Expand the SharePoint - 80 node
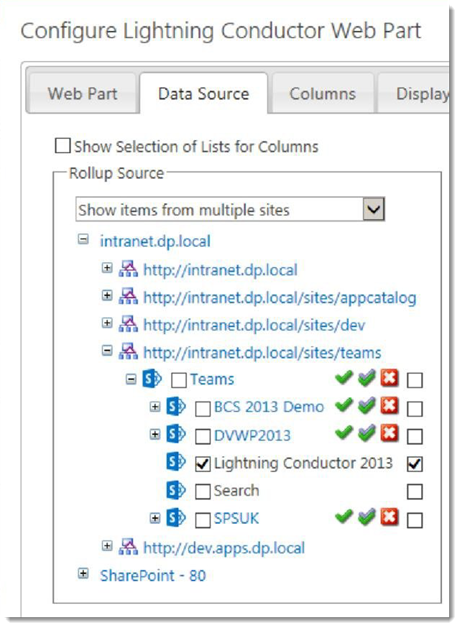Image resolution: width=460 pixels, height=628 pixels. tap(83, 574)
